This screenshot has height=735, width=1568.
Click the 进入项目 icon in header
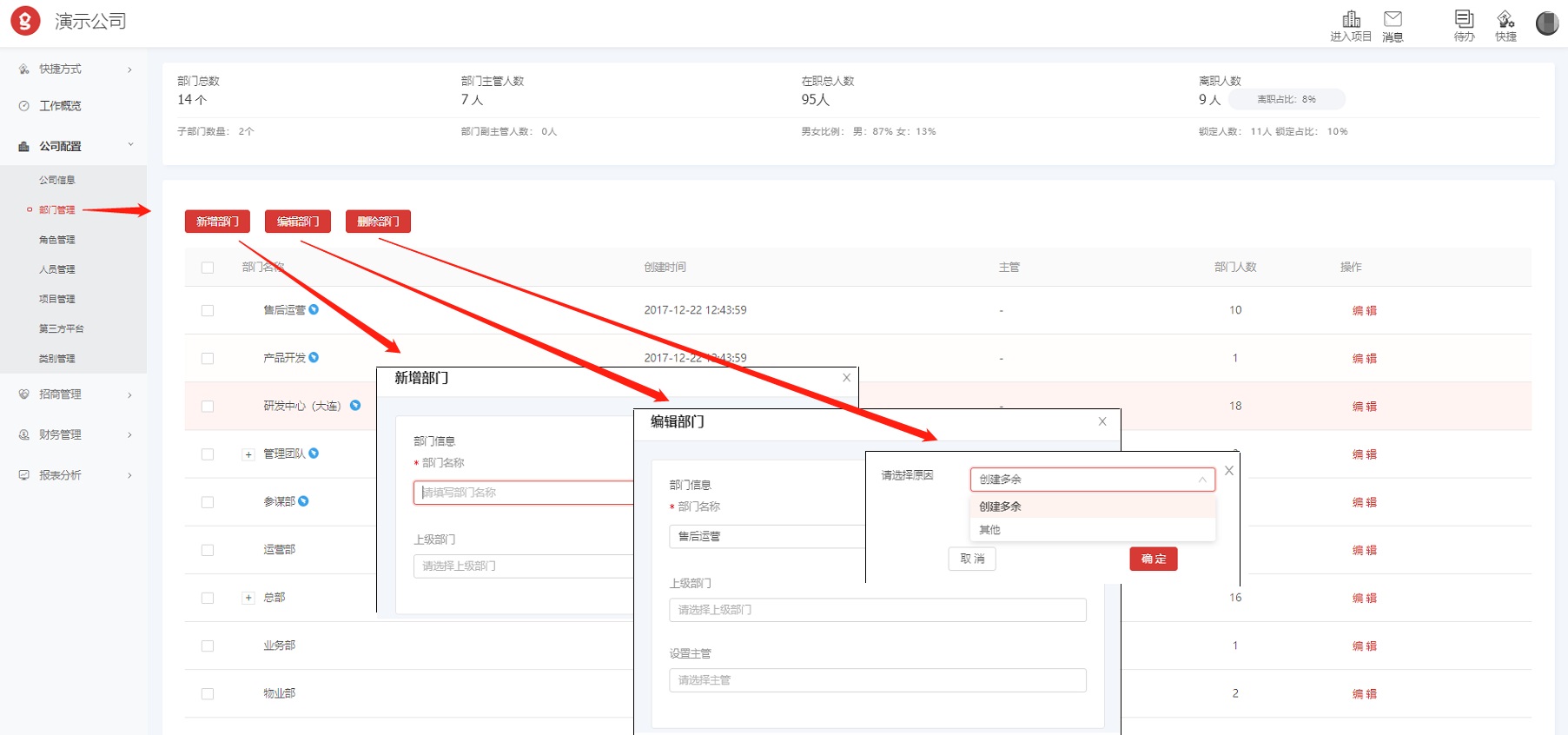pos(1351,20)
